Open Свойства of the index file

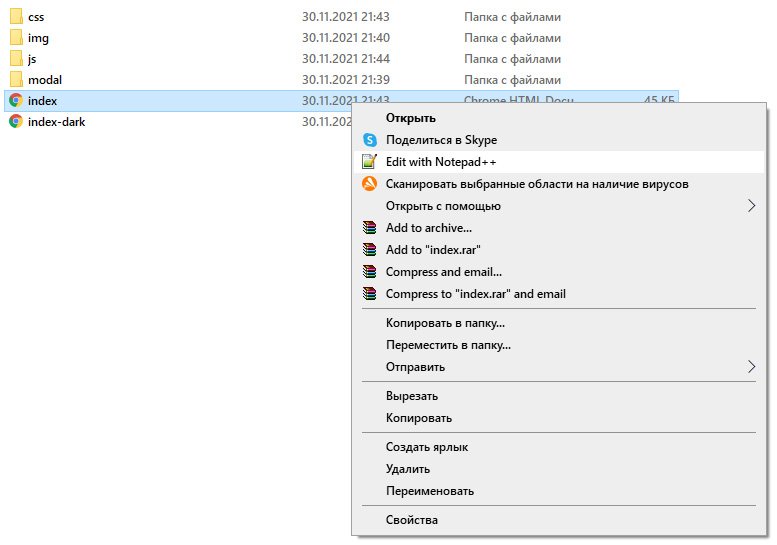[412, 520]
